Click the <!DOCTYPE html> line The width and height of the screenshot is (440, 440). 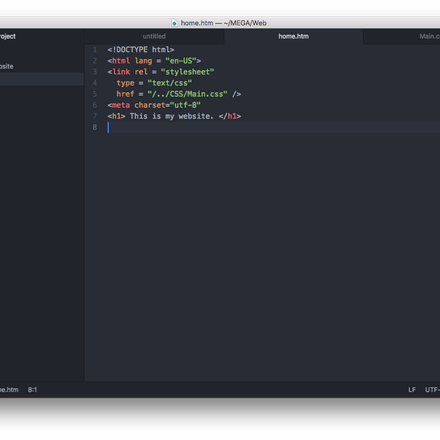point(141,50)
